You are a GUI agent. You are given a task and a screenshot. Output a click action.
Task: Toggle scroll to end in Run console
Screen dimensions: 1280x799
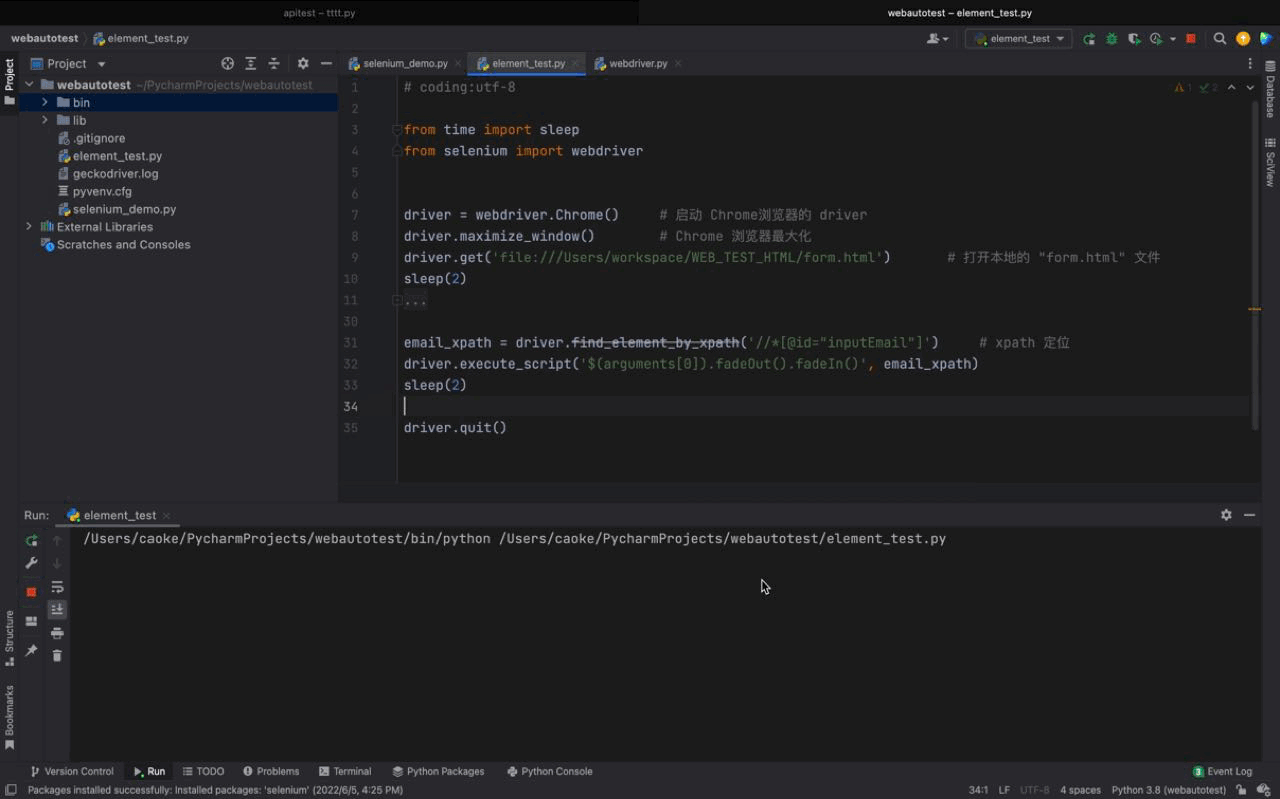[57, 609]
